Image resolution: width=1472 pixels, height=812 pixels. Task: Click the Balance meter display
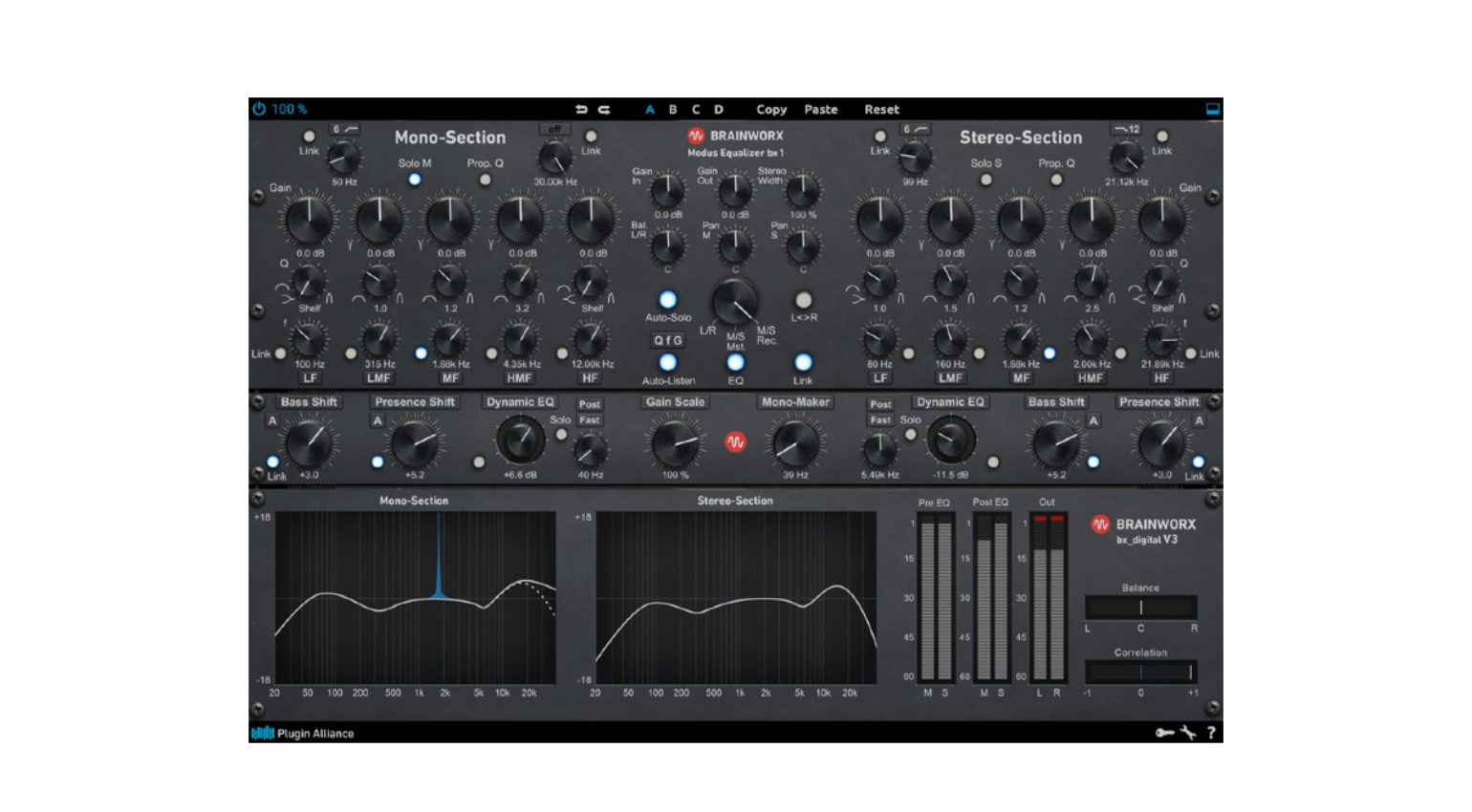click(1140, 608)
